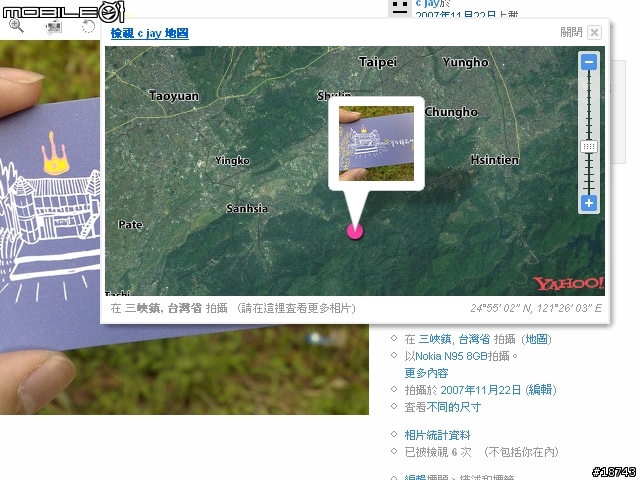
Task: Click the 24°55' 02" N coordinates text
Action: (536, 308)
